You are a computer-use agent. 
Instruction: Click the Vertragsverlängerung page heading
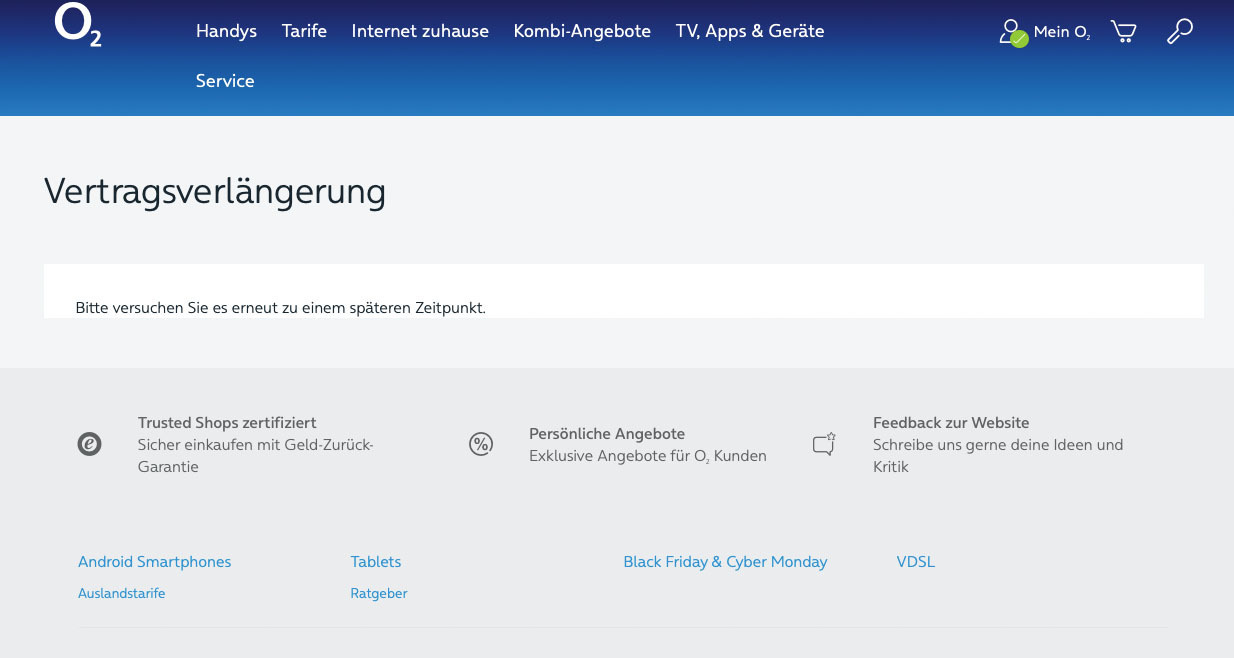[x=215, y=192]
